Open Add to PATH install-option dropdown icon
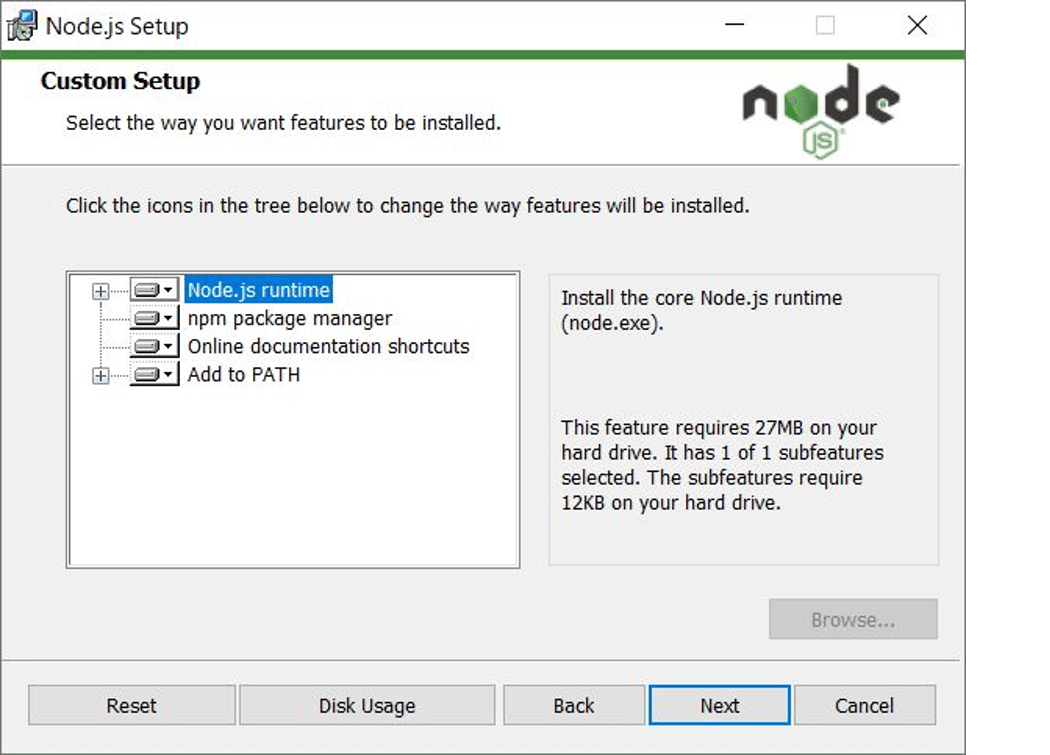The image size is (1050, 755). pyautogui.click(x=155, y=374)
